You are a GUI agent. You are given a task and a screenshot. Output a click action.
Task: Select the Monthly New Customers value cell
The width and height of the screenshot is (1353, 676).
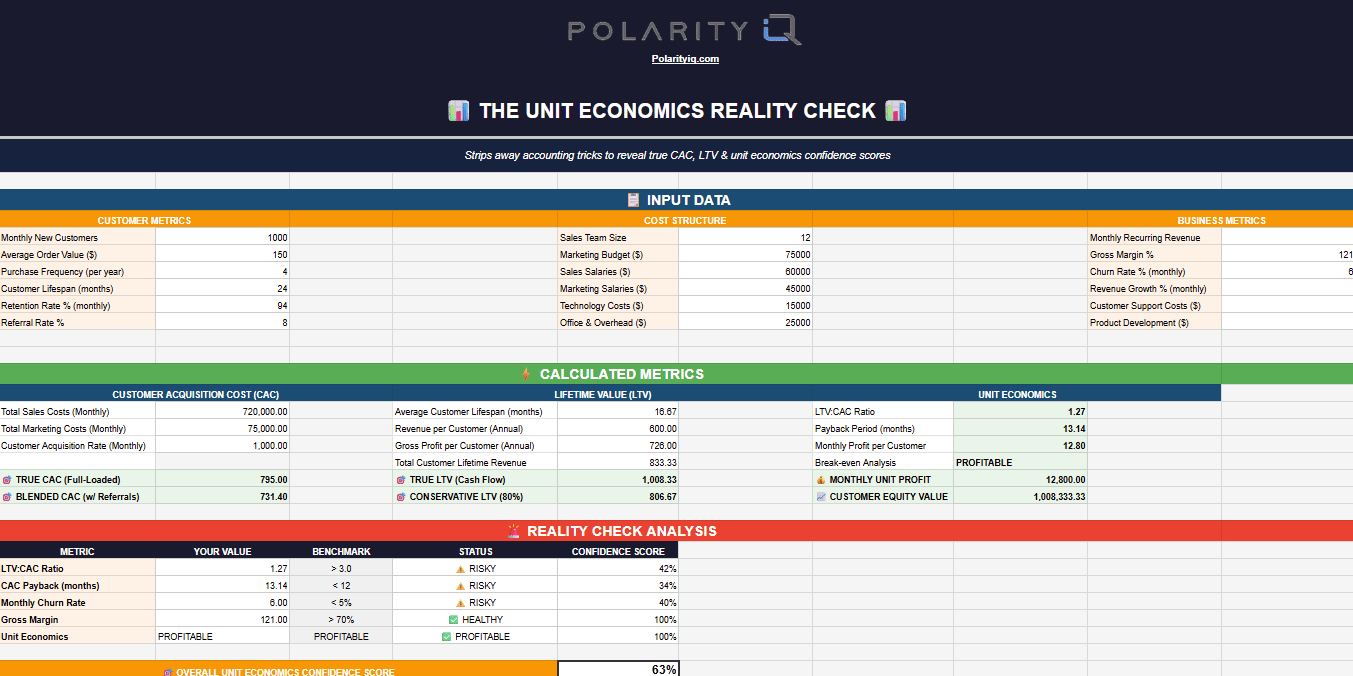point(222,238)
